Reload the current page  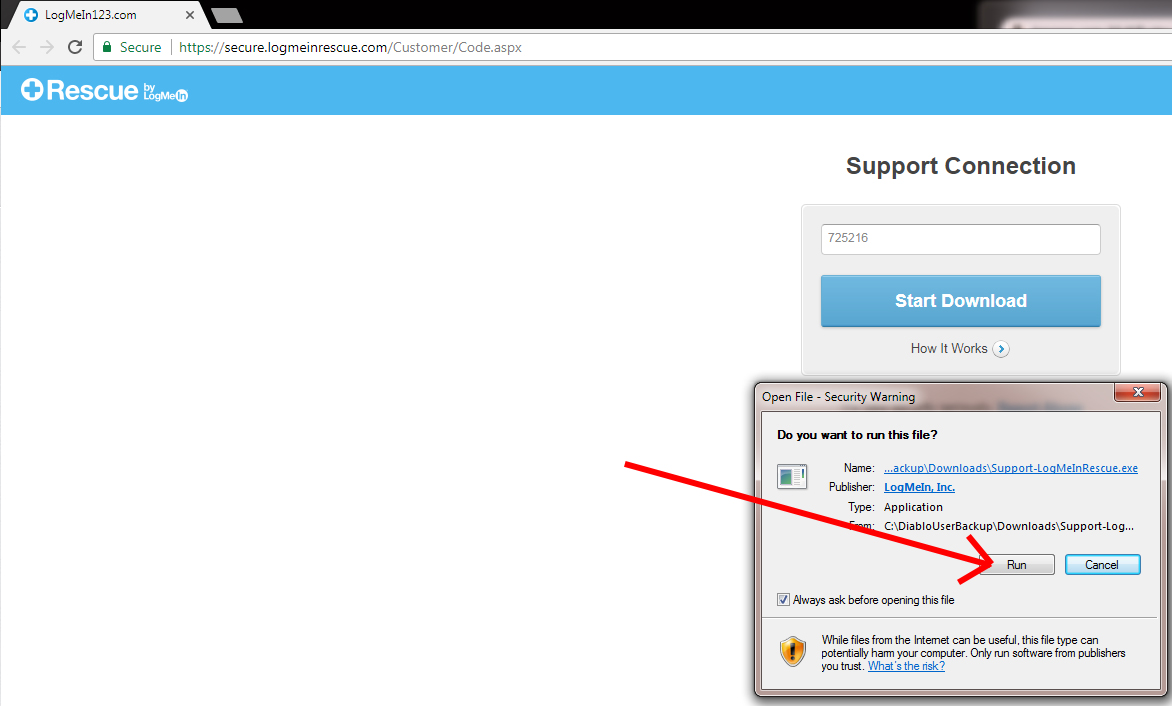click(75, 47)
